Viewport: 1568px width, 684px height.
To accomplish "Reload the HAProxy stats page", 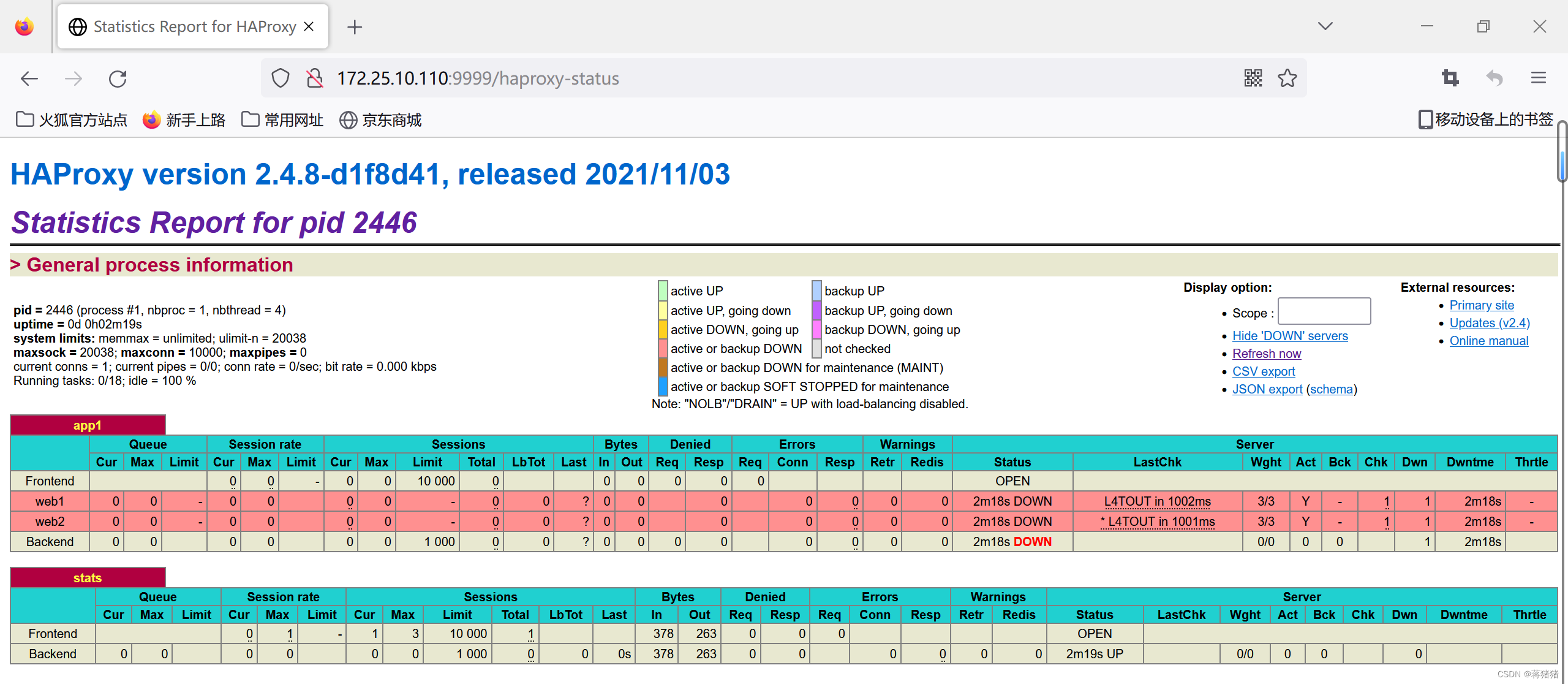I will point(118,78).
